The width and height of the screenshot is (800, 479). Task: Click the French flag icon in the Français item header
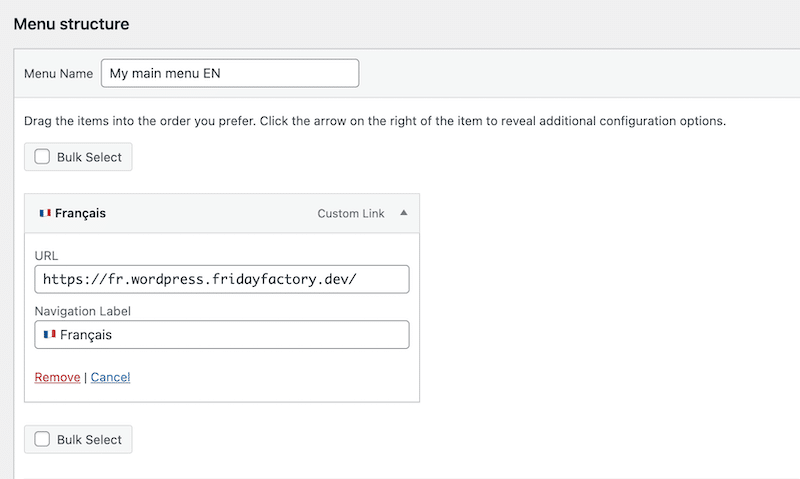[45, 213]
